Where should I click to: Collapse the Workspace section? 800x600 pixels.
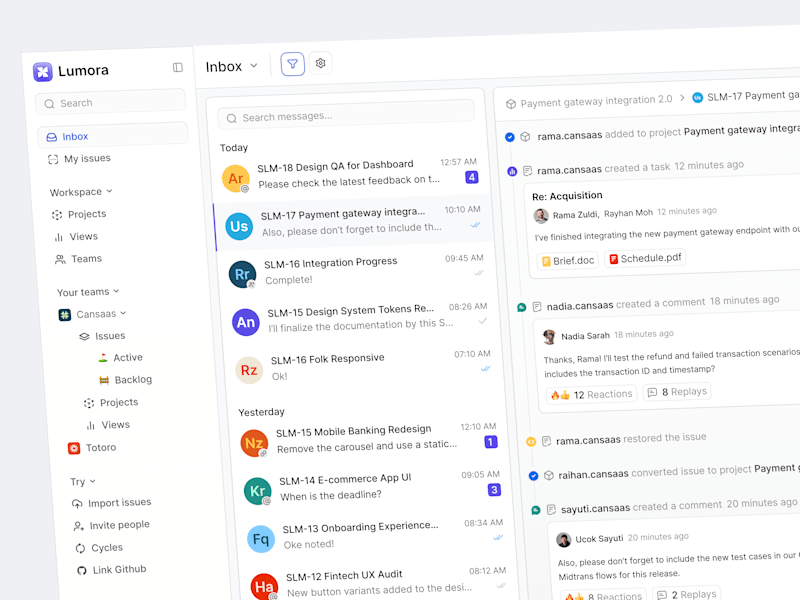click(x=109, y=191)
